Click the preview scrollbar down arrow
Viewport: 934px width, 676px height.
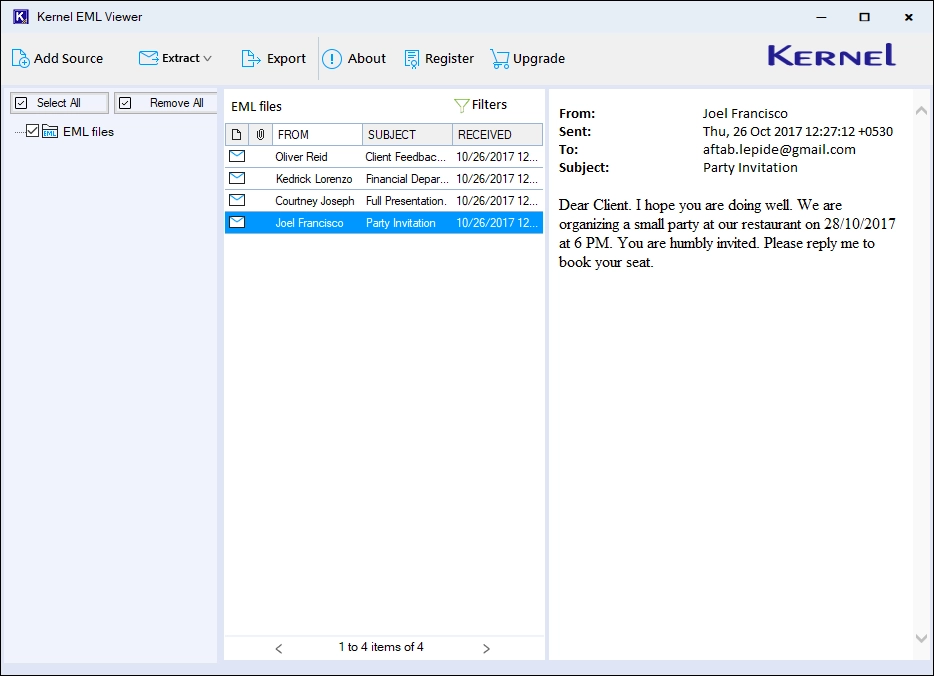point(921,638)
